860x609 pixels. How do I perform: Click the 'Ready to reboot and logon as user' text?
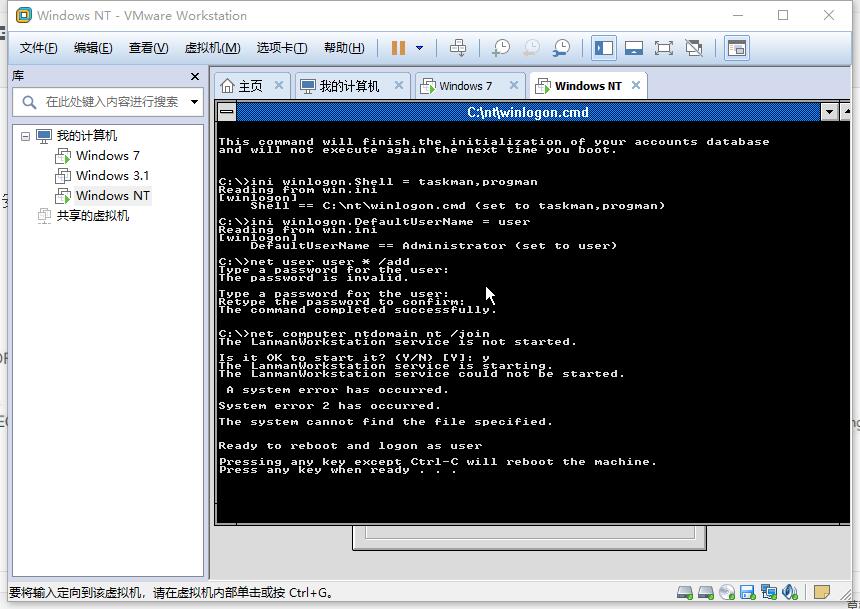[350, 446]
